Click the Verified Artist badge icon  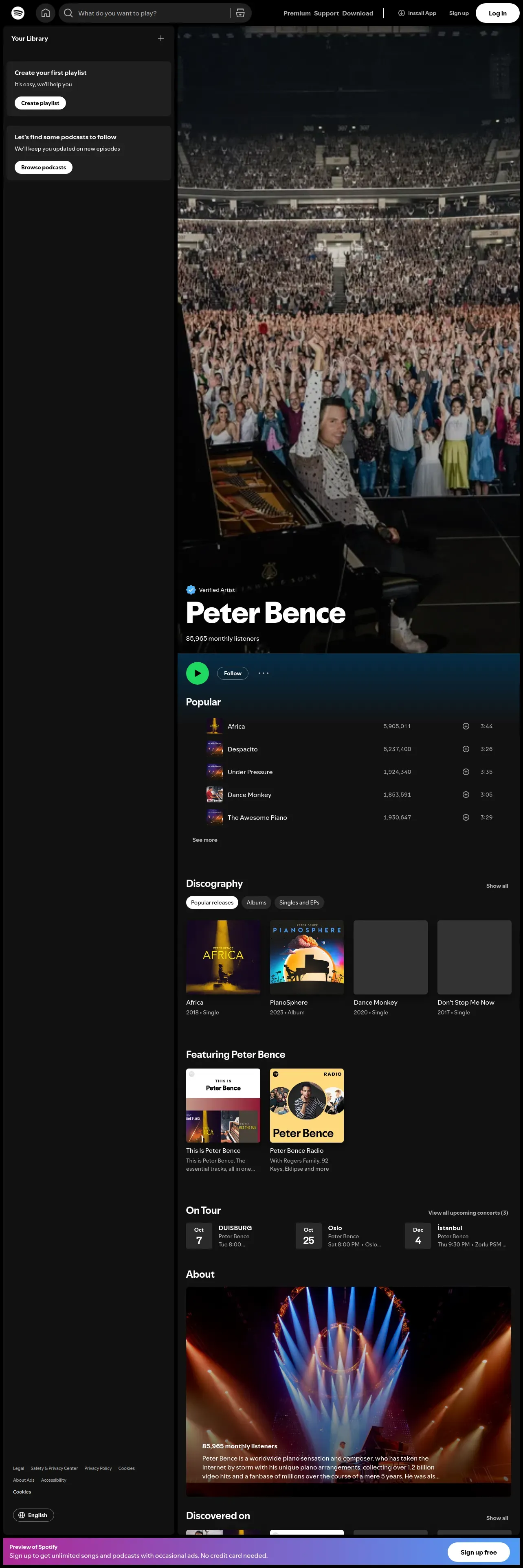tap(191, 589)
